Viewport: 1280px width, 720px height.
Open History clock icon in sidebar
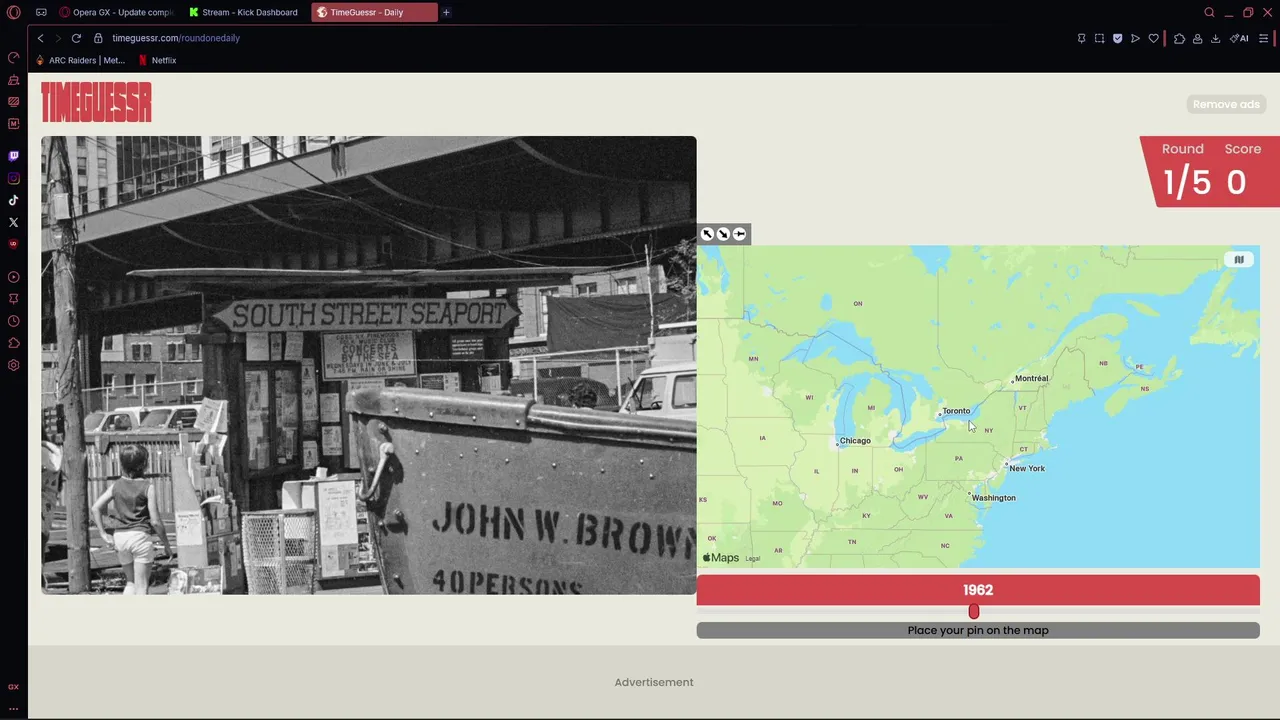coord(13,321)
